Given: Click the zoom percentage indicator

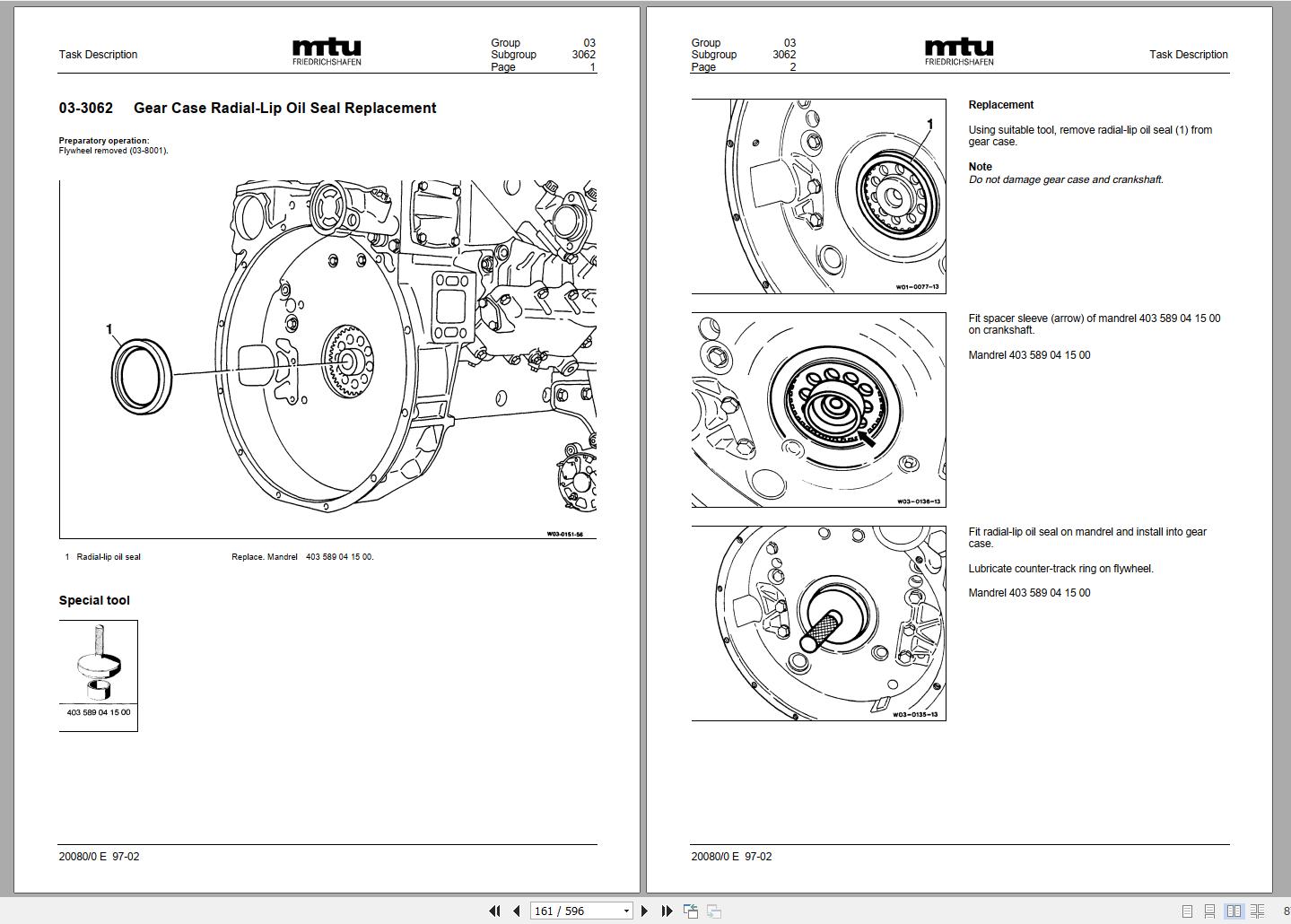Looking at the screenshot, I should click(x=1287, y=911).
